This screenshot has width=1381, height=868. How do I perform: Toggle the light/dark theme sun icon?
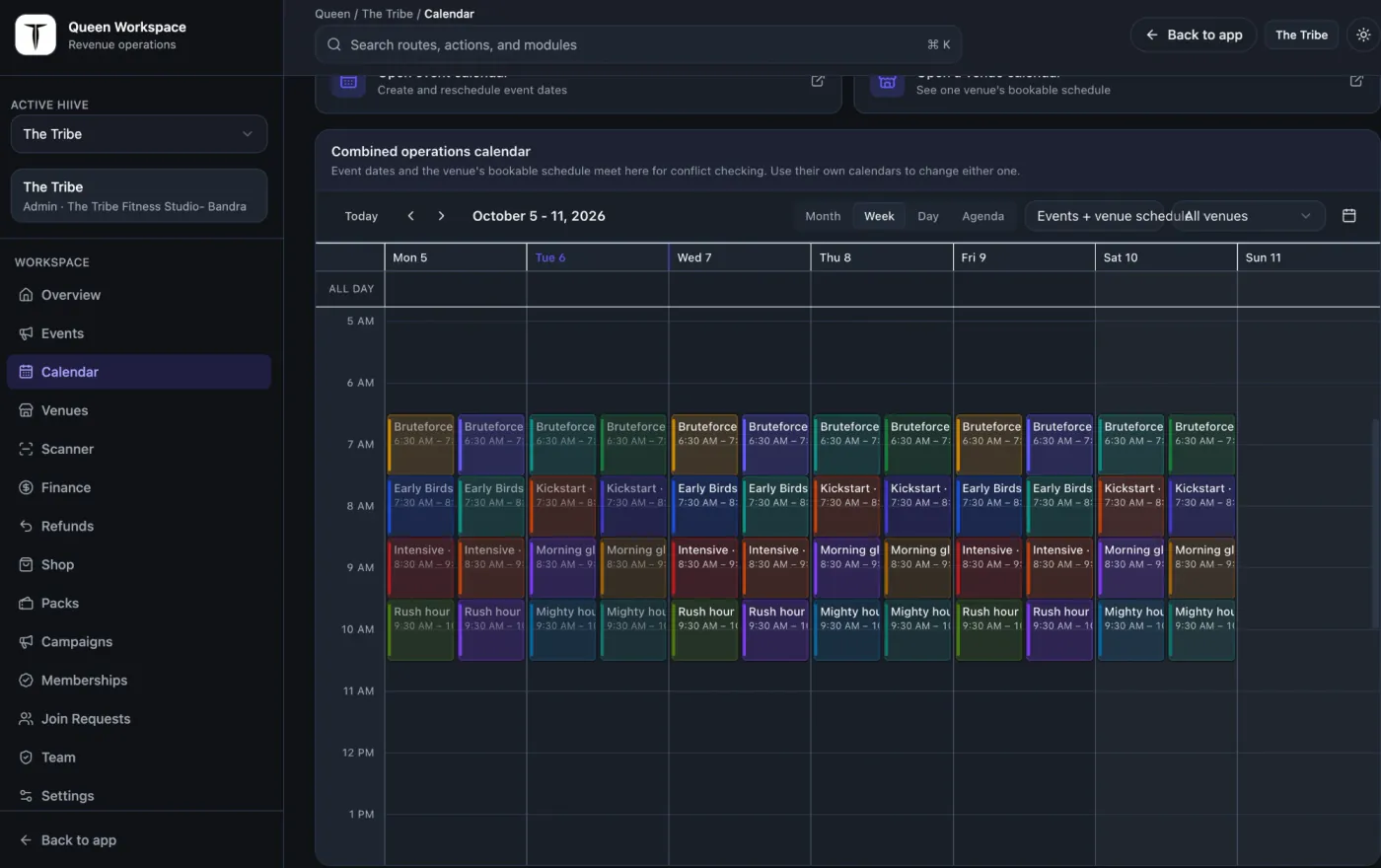coord(1363,35)
